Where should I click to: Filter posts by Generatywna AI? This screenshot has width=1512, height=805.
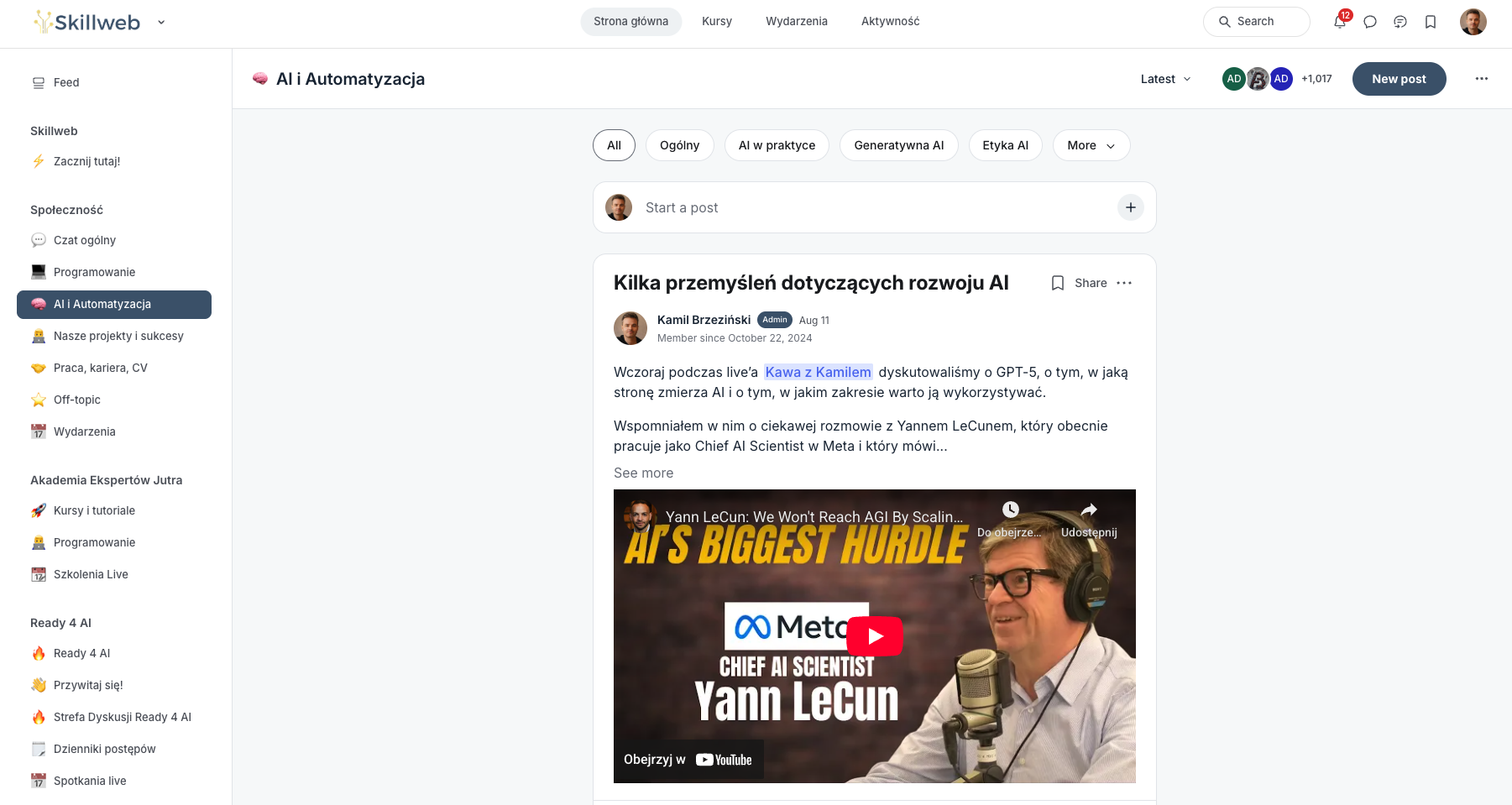coord(899,145)
